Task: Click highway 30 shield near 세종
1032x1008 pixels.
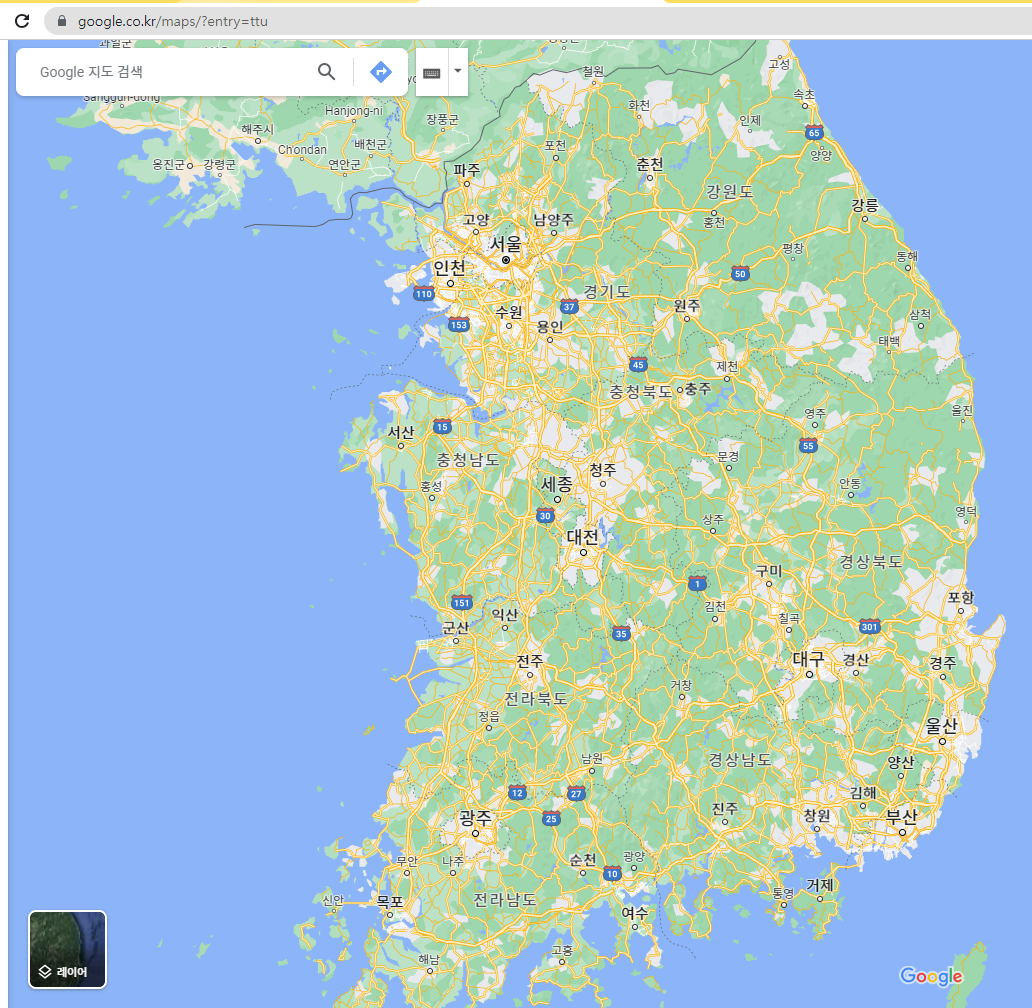Action: coord(545,515)
